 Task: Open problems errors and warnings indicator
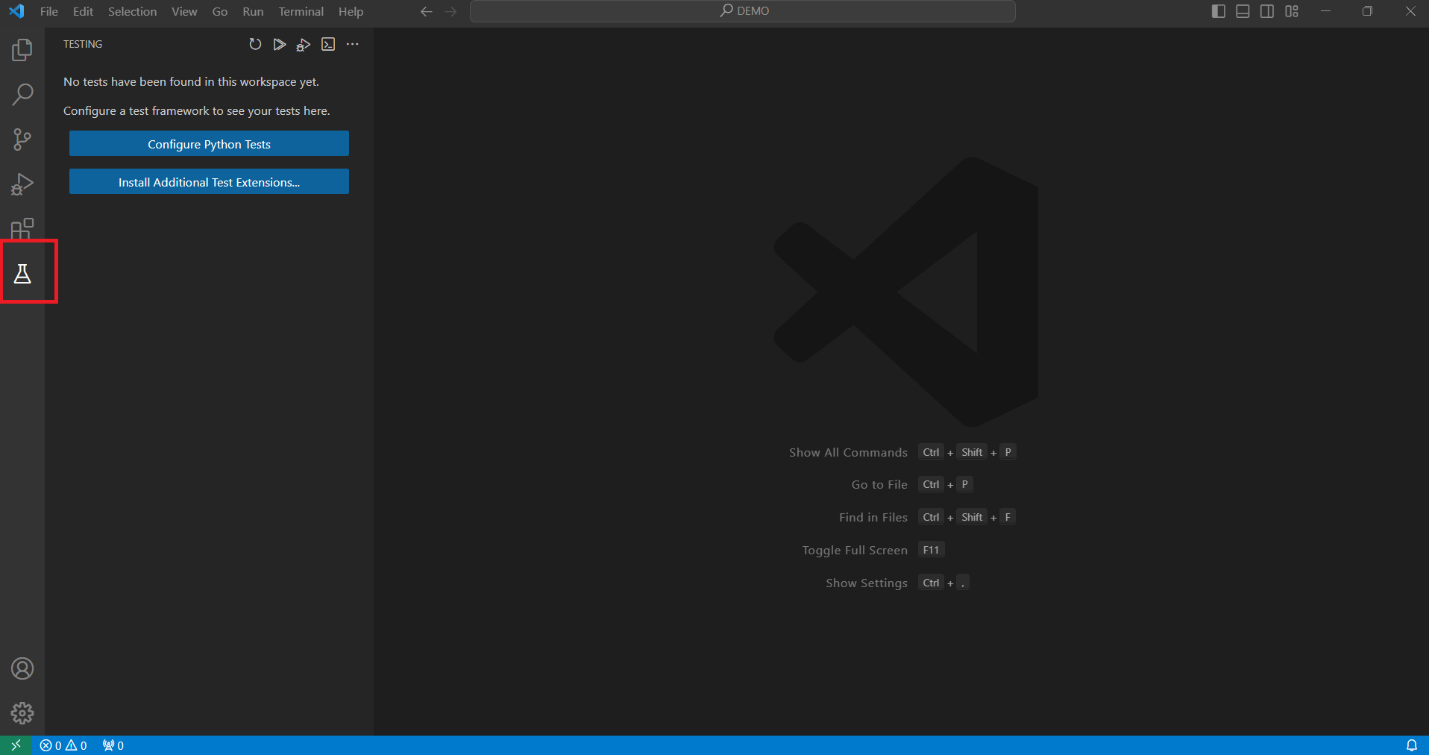pos(63,746)
